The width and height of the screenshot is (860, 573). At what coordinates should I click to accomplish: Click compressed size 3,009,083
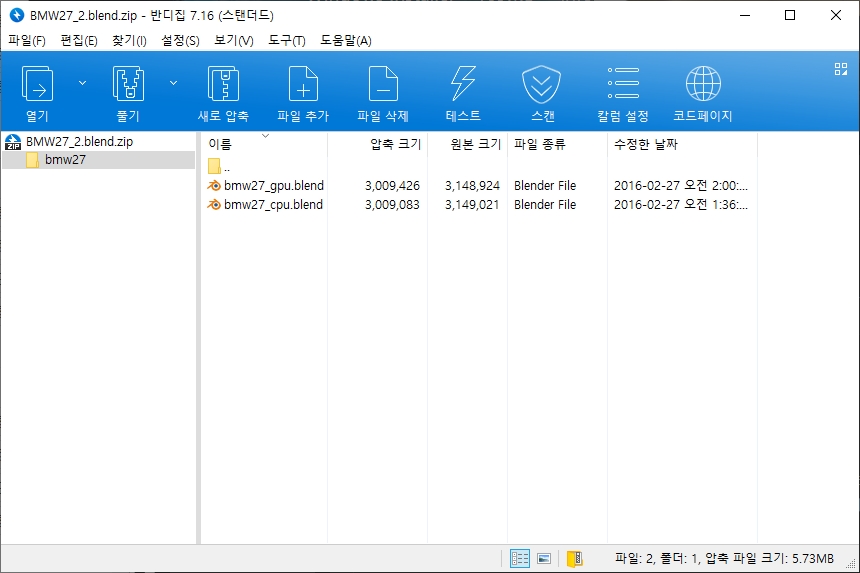pyautogui.click(x=392, y=205)
